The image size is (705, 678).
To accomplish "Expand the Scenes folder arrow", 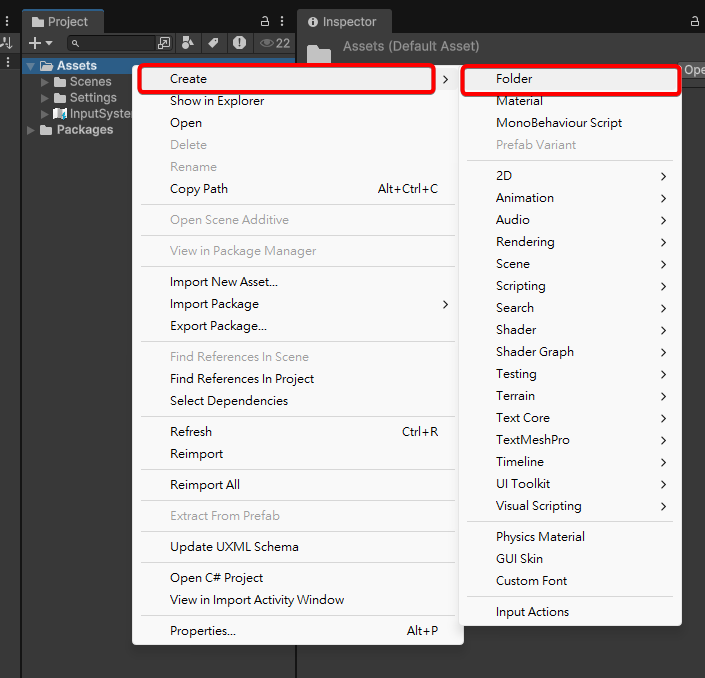I will click(45, 82).
